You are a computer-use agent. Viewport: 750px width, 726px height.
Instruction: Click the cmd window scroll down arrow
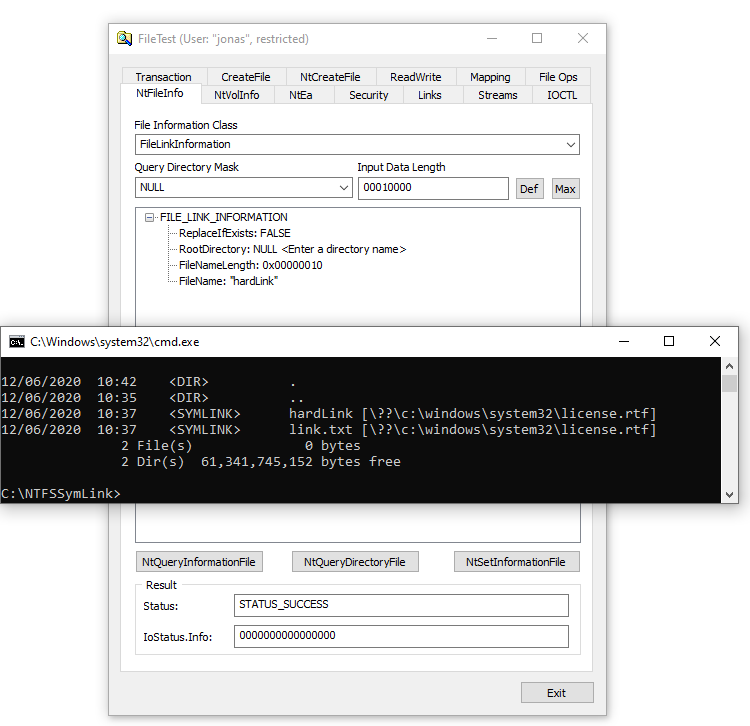click(x=729, y=495)
